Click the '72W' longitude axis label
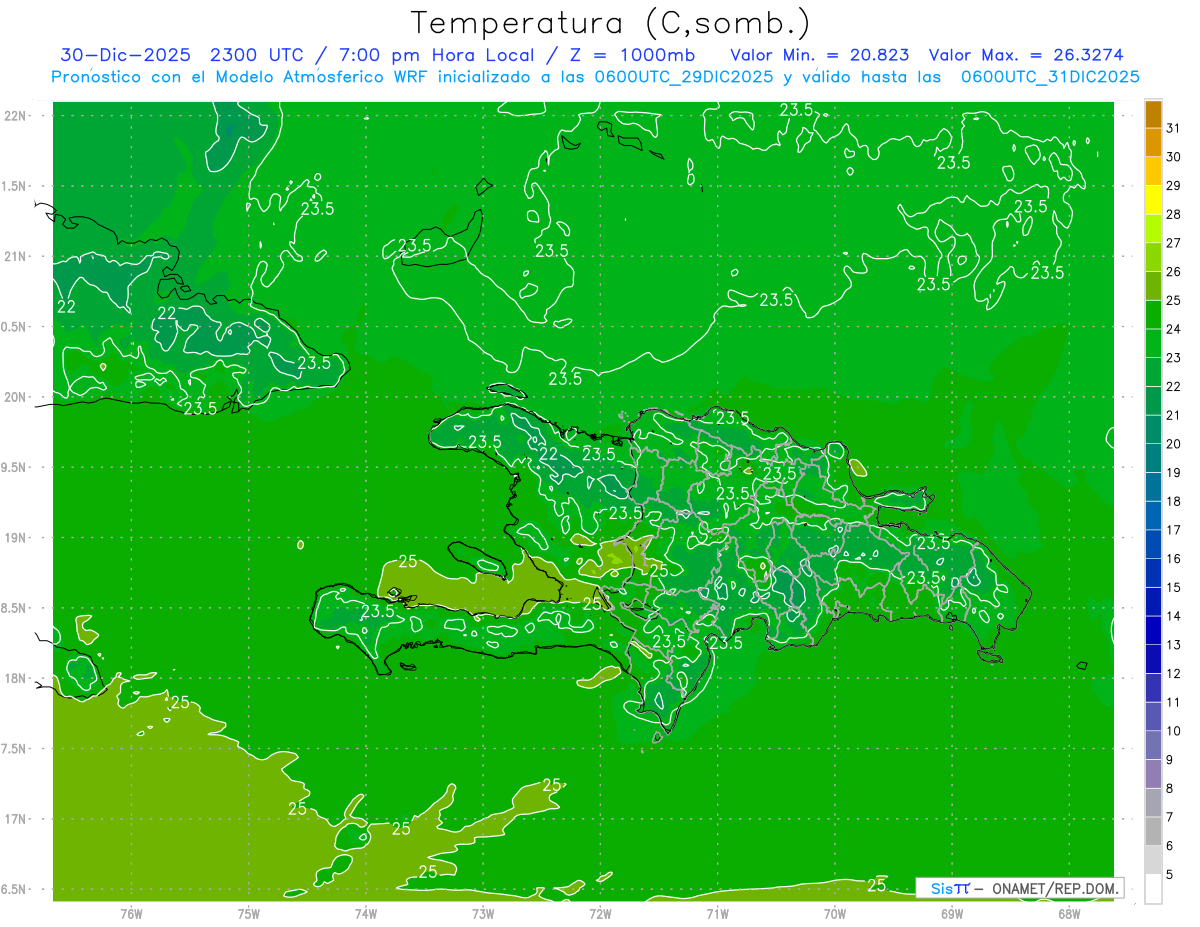This screenshot has width=1200, height=927. pos(600,914)
